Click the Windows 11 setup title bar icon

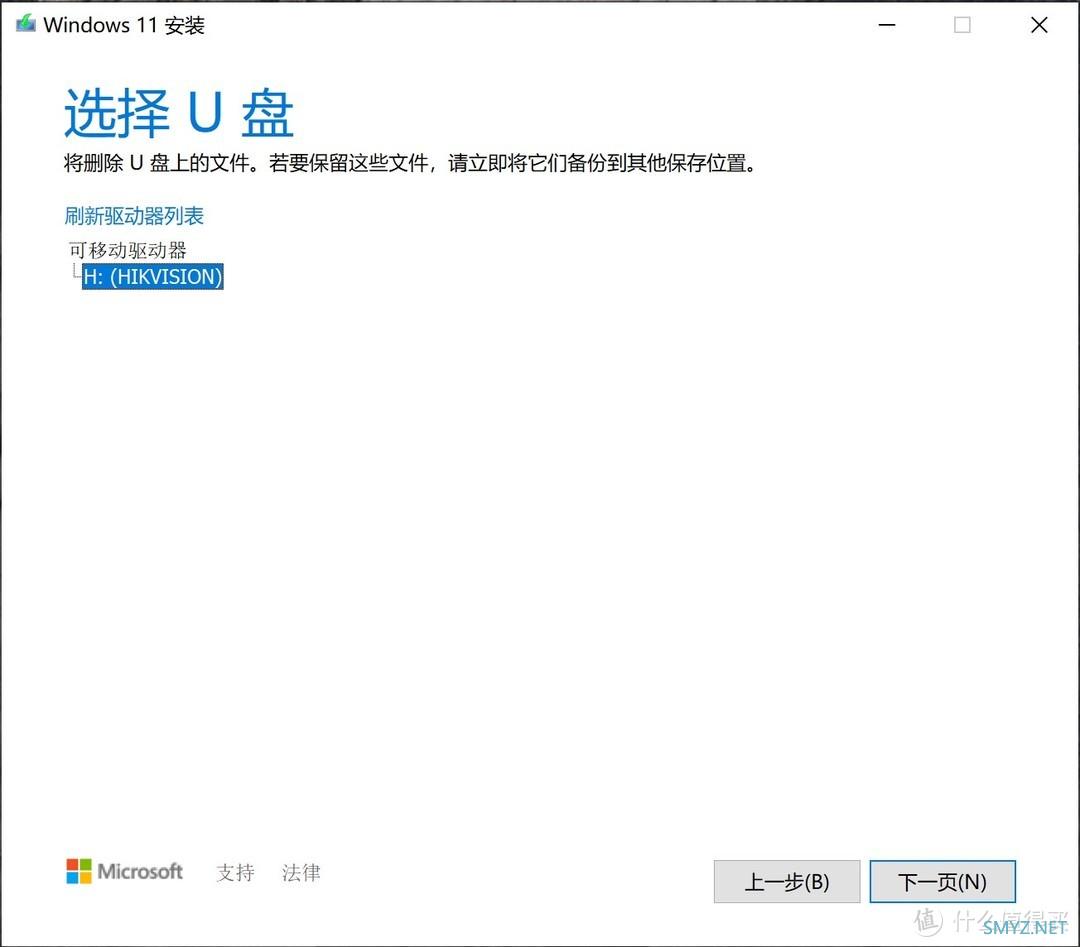pyautogui.click(x=25, y=25)
